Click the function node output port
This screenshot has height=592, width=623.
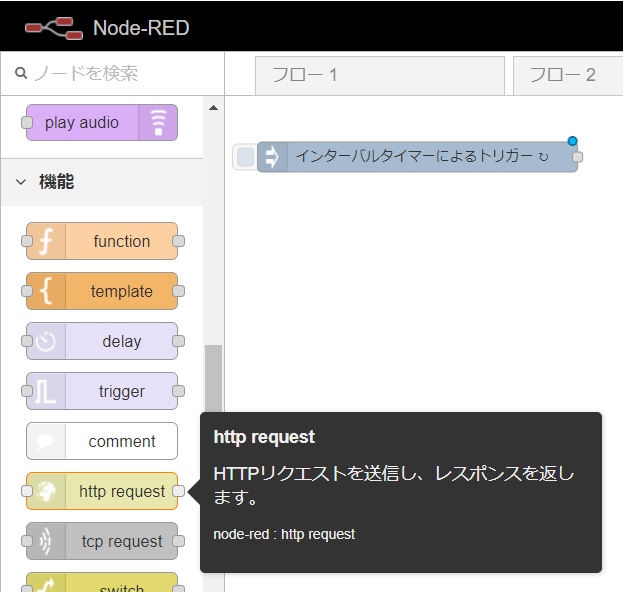pos(178,241)
